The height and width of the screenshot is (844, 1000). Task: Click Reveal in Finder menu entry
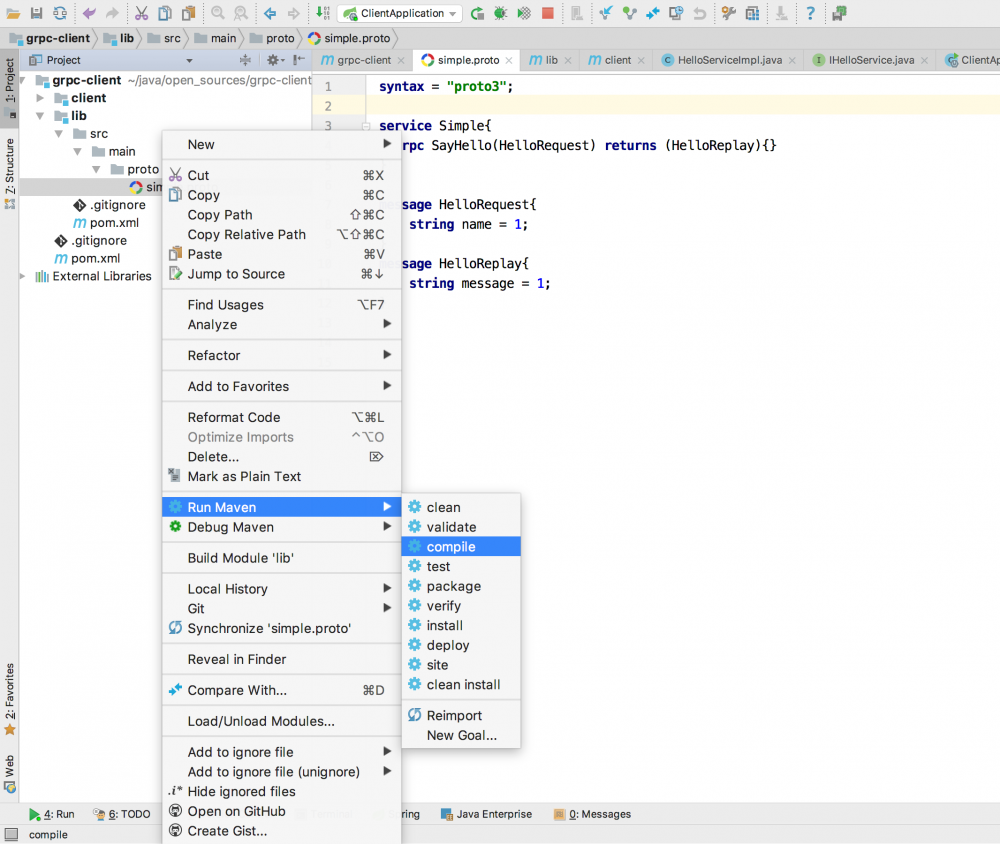(237, 659)
